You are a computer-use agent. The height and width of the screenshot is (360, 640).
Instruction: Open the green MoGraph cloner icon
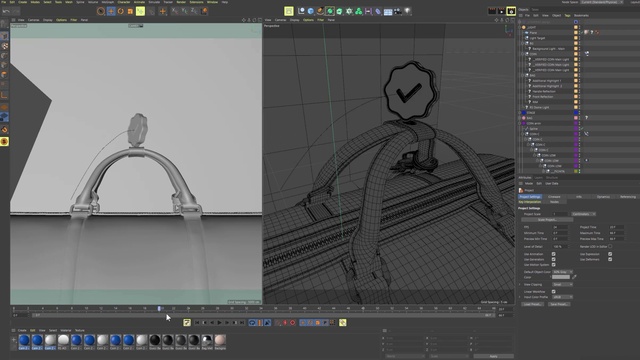(359, 11)
